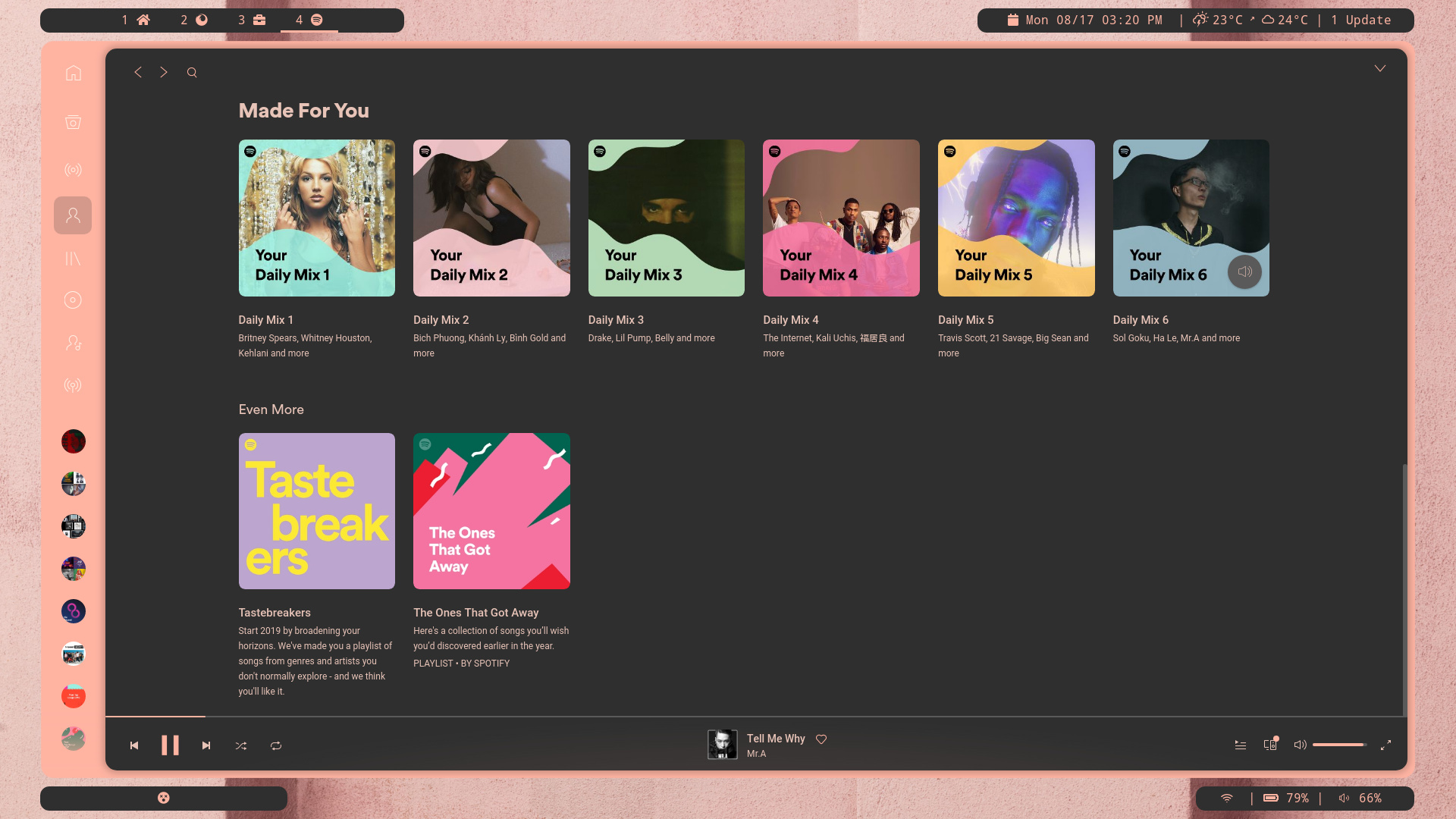Open the bright red playlist avatar in sidebar
The height and width of the screenshot is (819, 1456).
tap(74, 696)
